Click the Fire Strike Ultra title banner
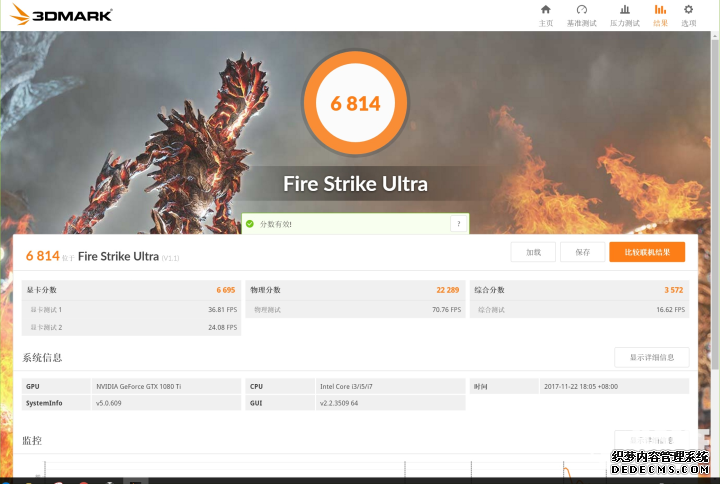Viewport: 720px width, 484px height. [x=355, y=184]
